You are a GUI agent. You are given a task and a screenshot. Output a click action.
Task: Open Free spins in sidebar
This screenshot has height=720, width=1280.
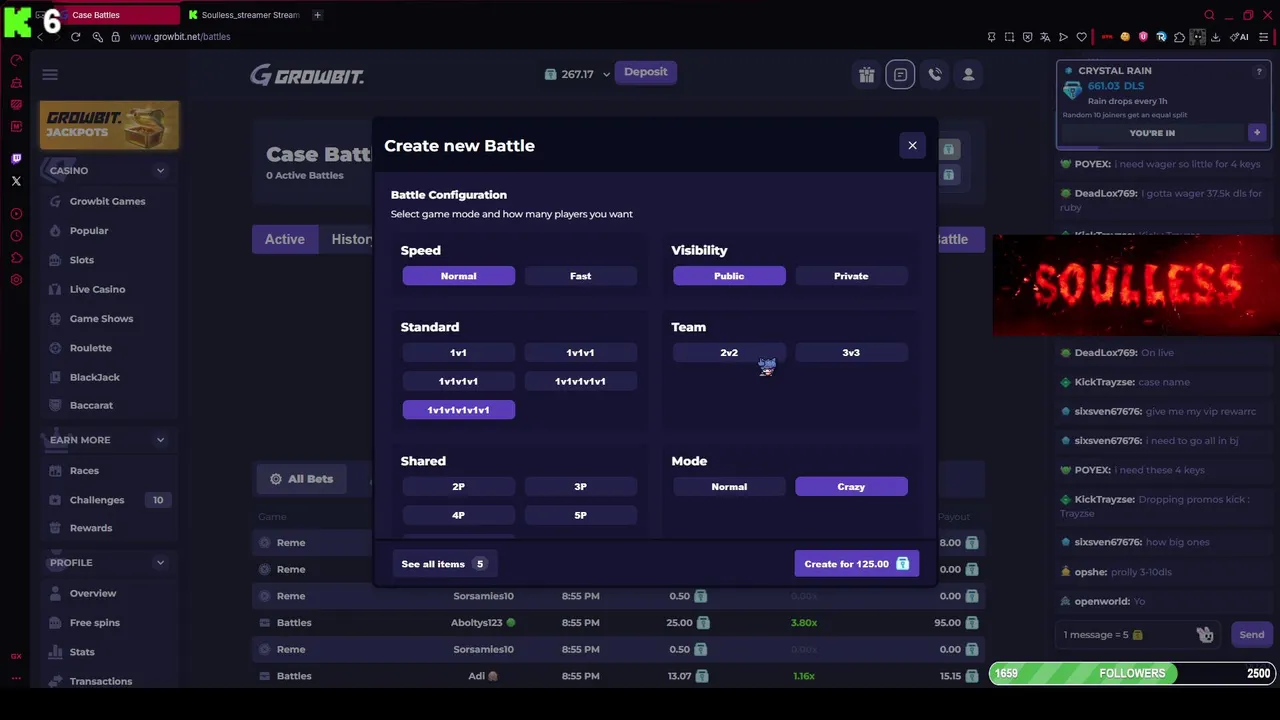[95, 622]
